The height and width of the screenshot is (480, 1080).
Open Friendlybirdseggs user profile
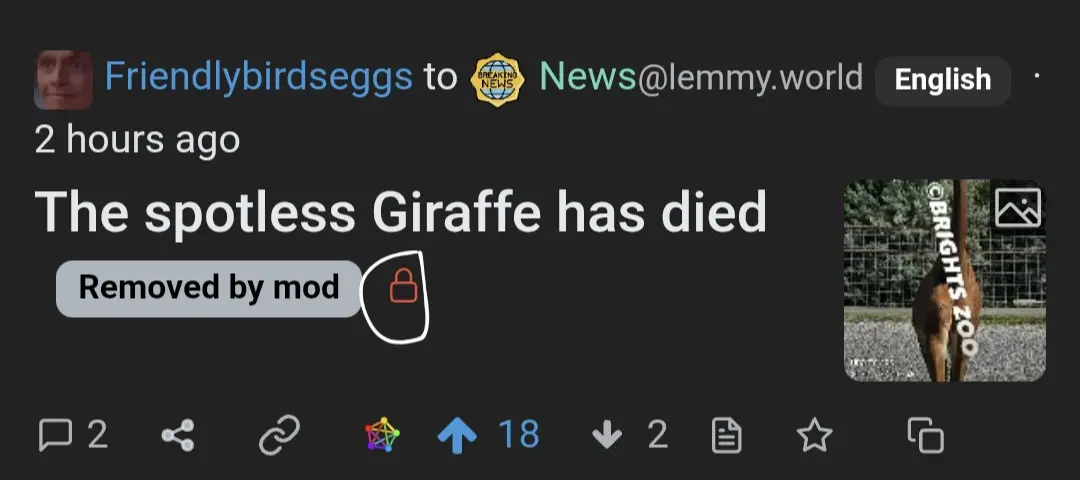[x=258, y=77]
